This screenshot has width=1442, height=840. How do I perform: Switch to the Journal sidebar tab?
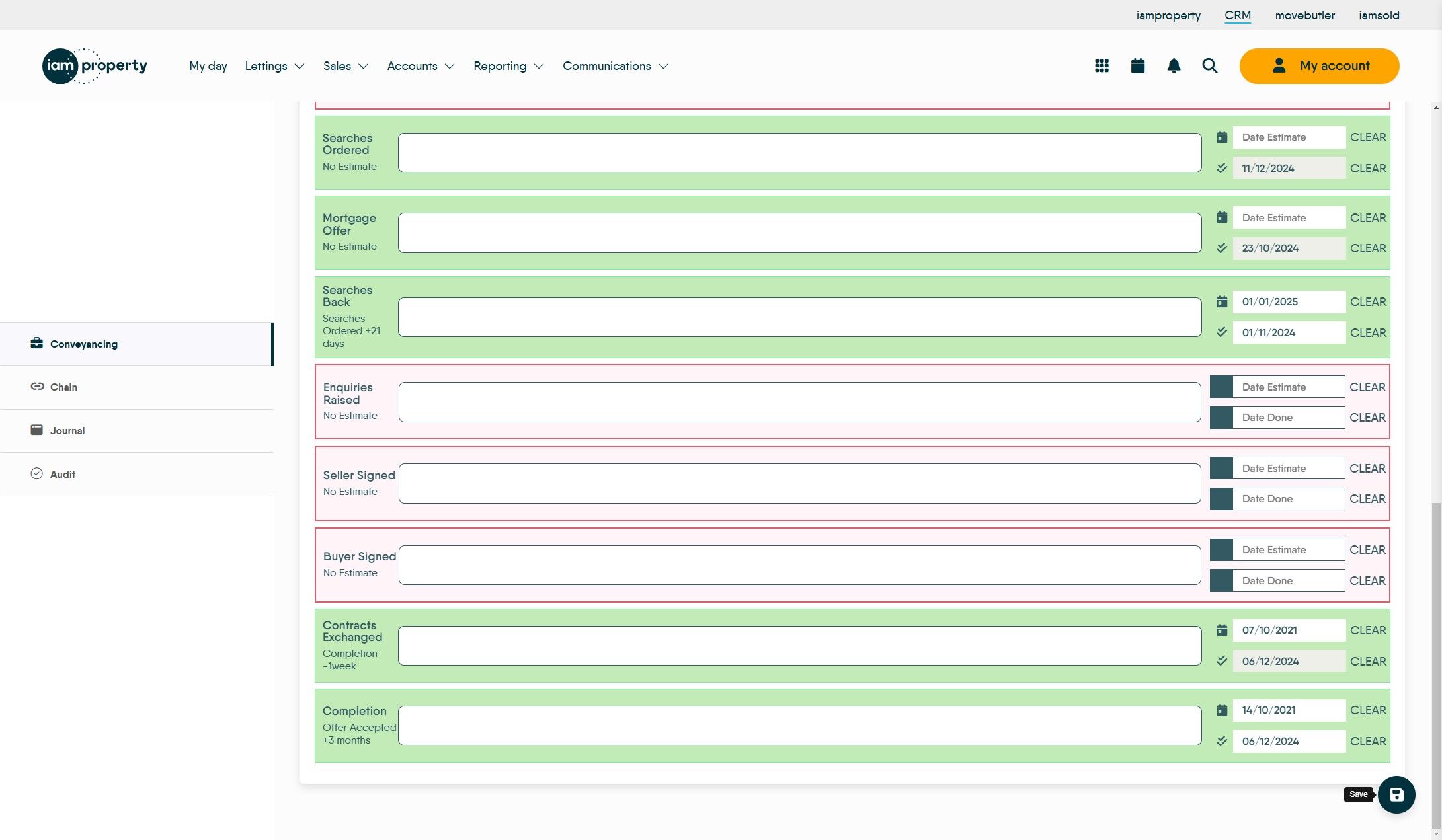click(67, 431)
